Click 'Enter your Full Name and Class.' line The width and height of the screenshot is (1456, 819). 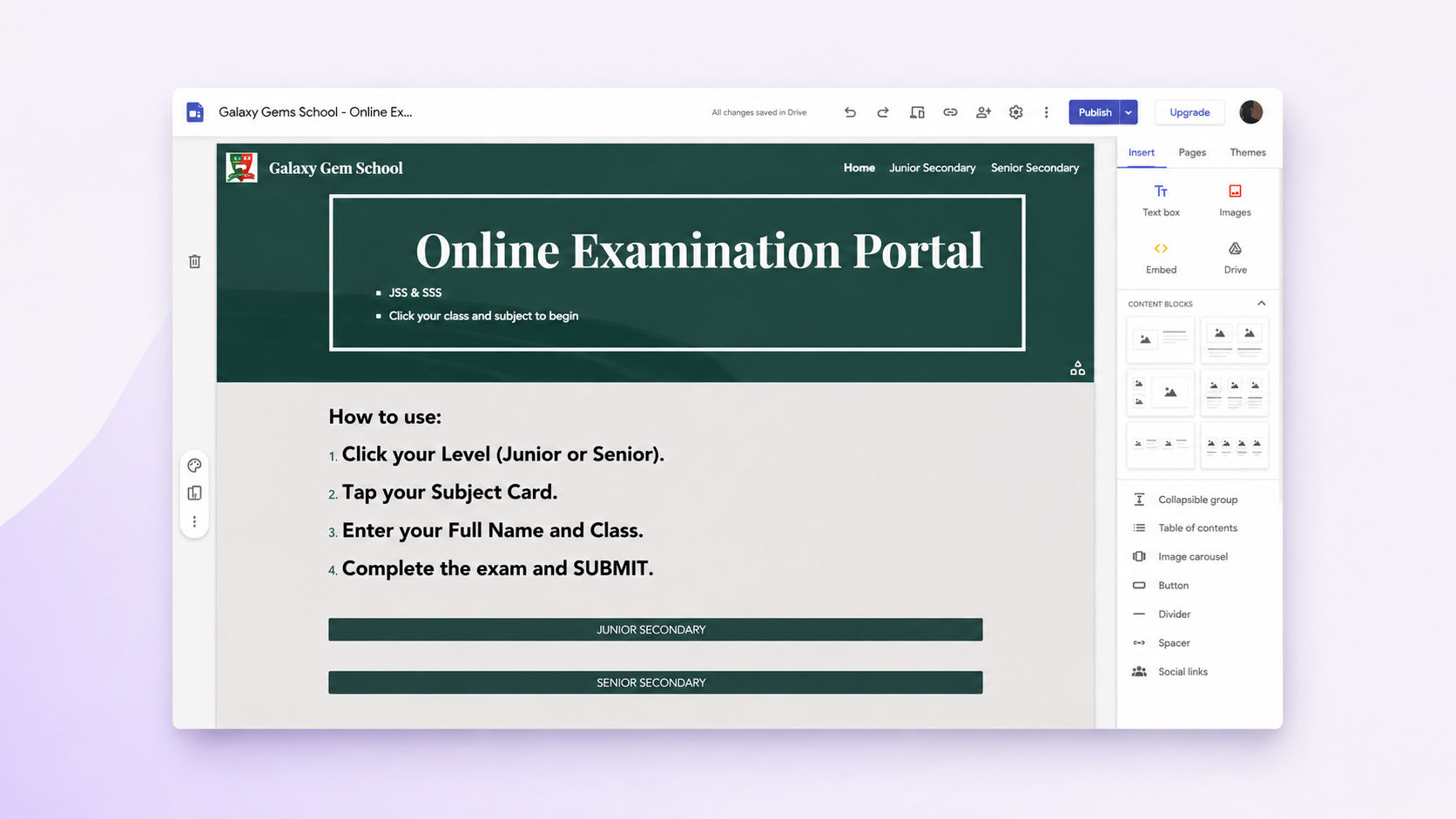(x=492, y=531)
